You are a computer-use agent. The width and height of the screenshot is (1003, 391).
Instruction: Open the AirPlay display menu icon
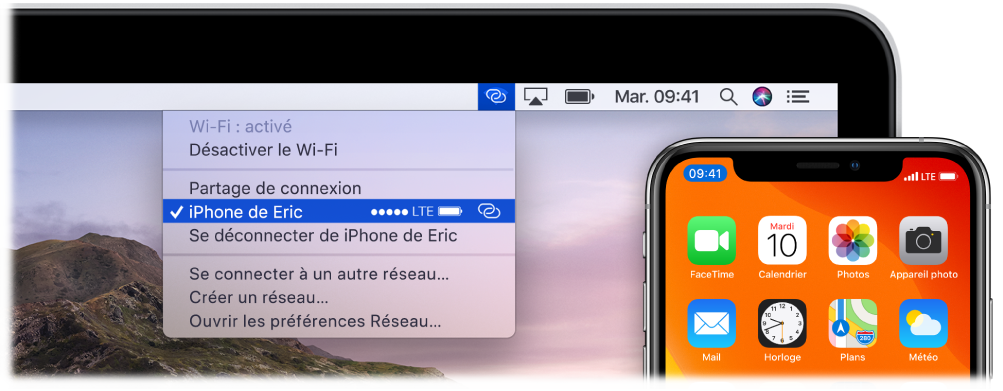[x=535, y=97]
